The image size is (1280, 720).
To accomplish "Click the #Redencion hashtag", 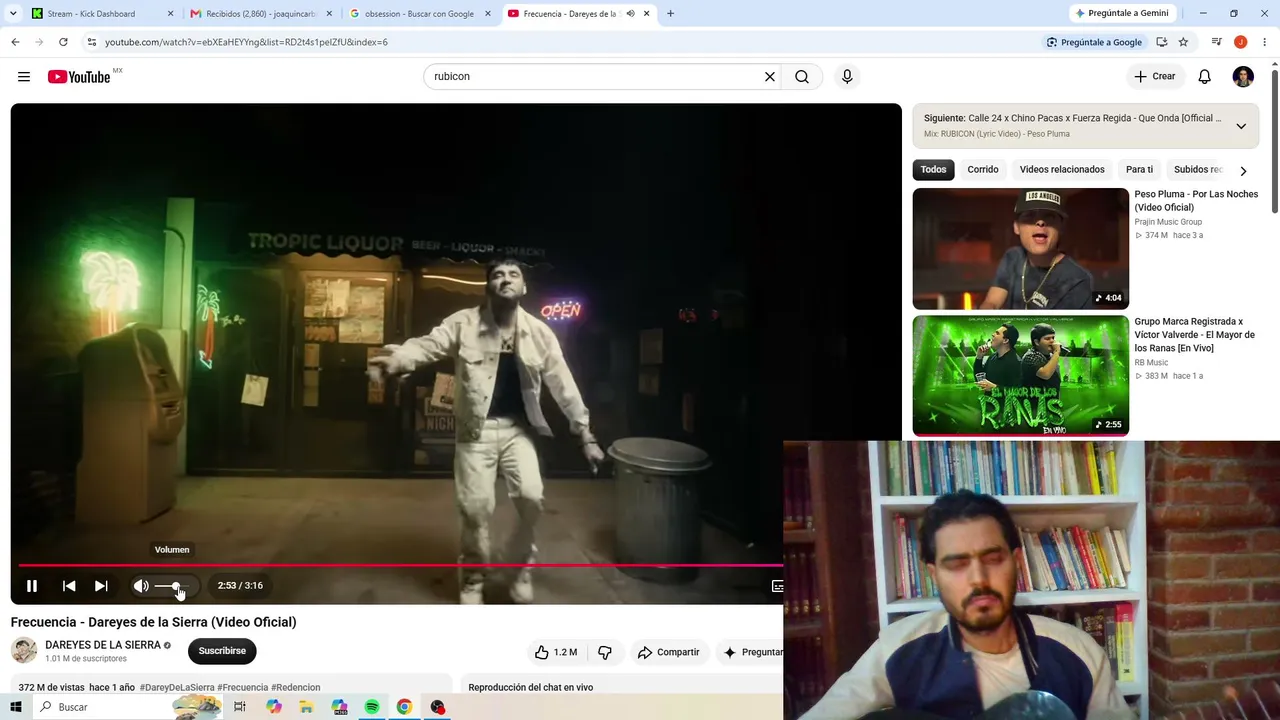I will [296, 688].
